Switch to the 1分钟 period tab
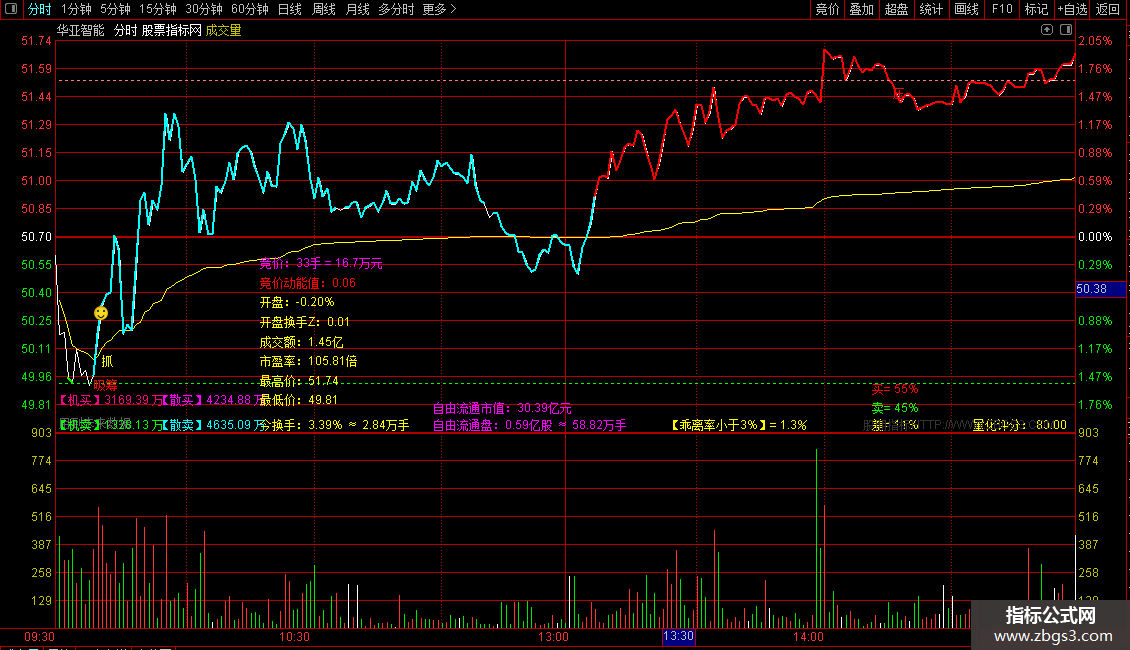Viewport: 1130px width, 650px height. pos(76,9)
